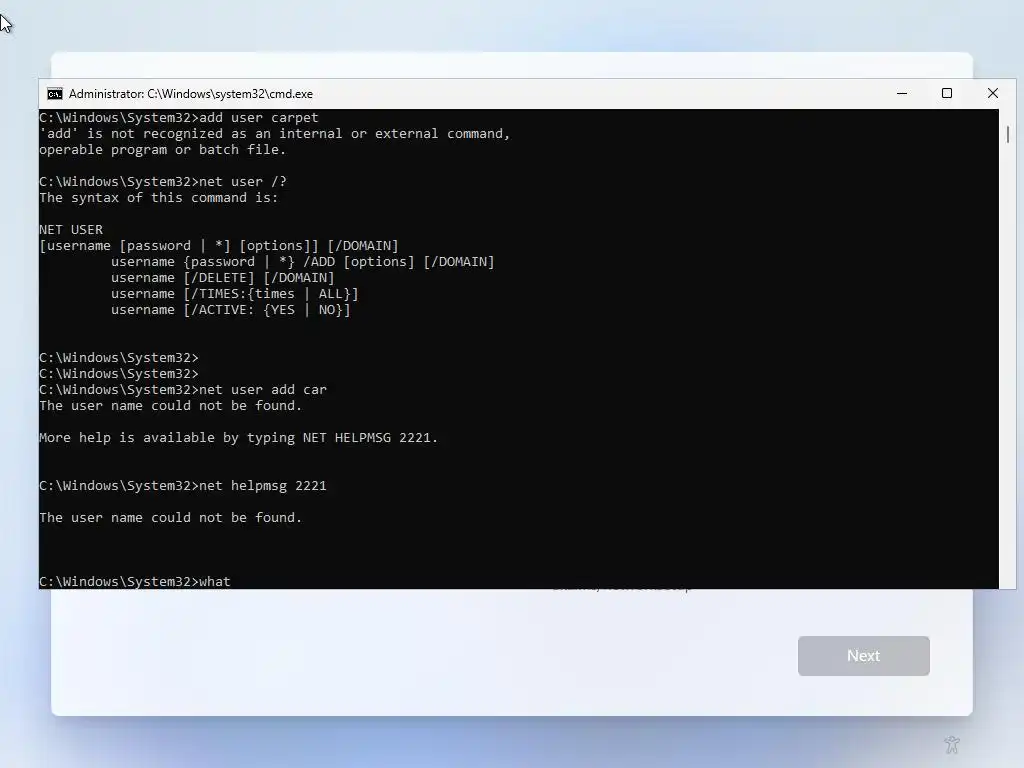The image size is (1024, 768).
Task: Open the accessibility icon at bottom right
Action: pos(952,744)
